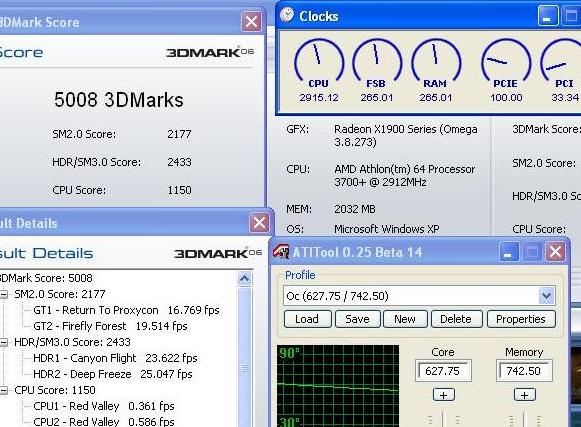This screenshot has width=581, height=427.
Task: Increase Memory clock with plus button
Action: 524,395
